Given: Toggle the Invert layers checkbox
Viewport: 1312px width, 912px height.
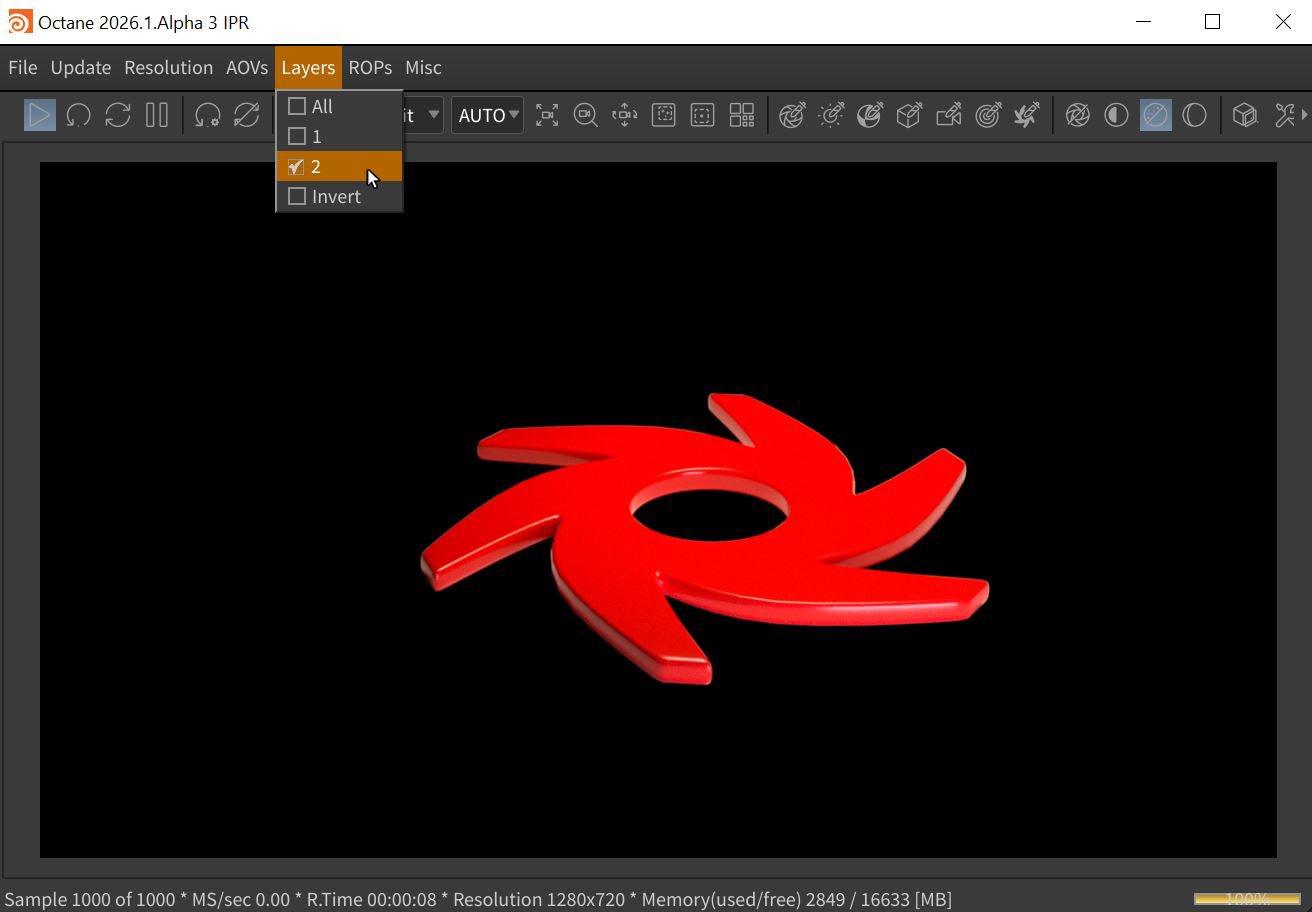Looking at the screenshot, I should pyautogui.click(x=297, y=196).
